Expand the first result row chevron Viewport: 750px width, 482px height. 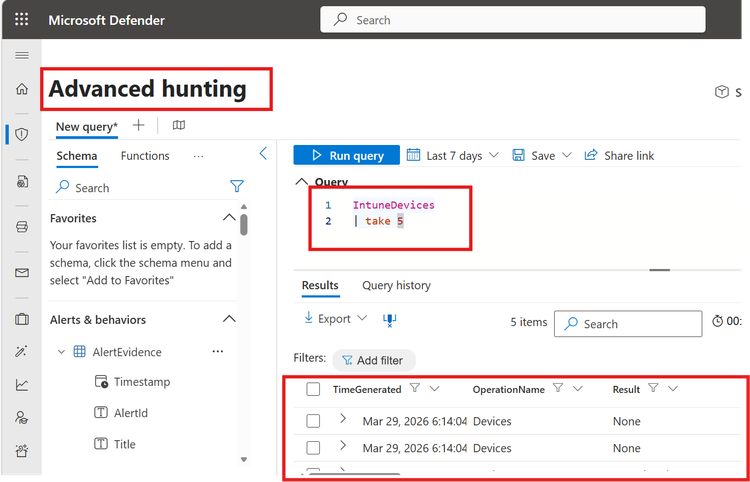pyautogui.click(x=342, y=418)
